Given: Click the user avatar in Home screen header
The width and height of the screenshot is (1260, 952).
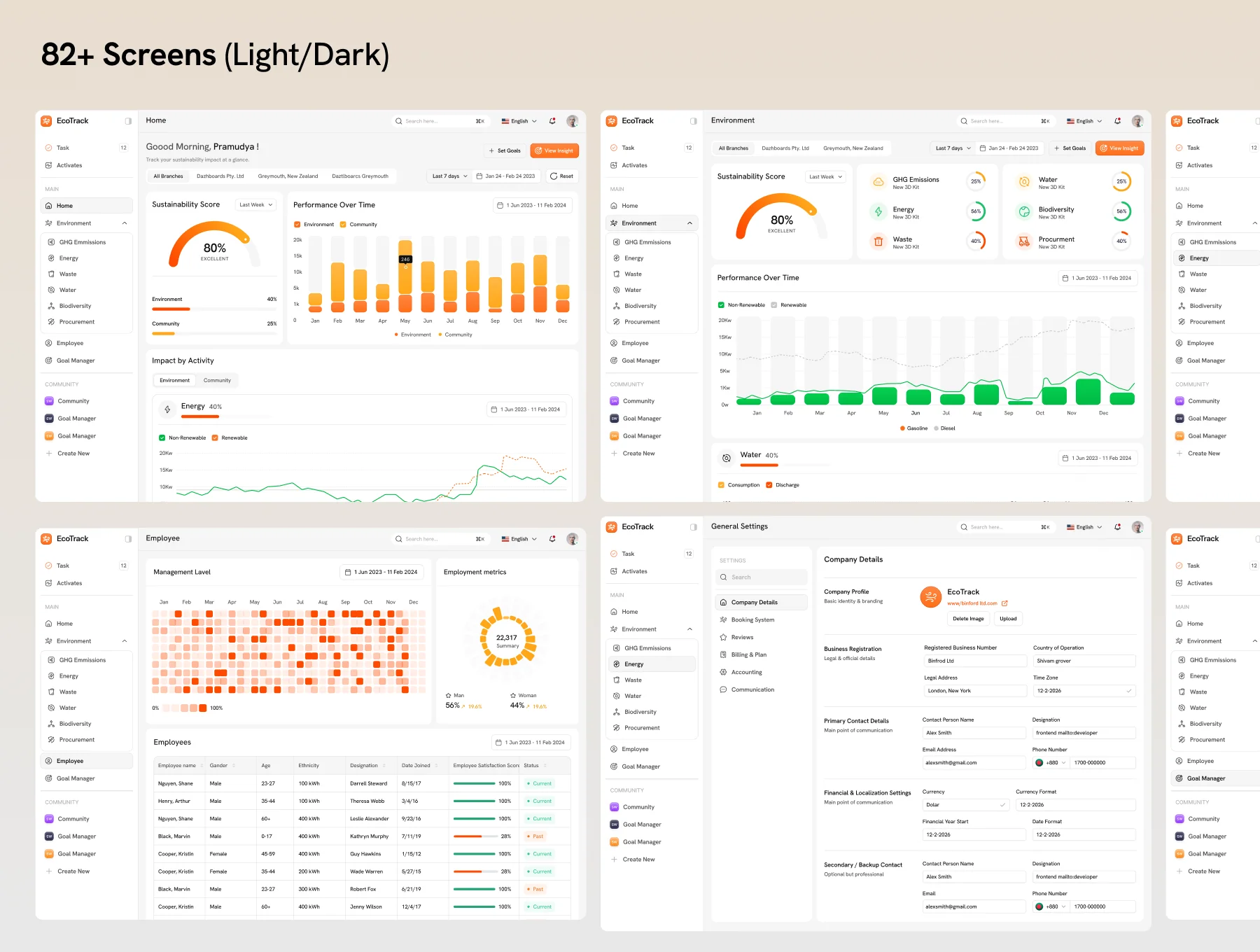Looking at the screenshot, I should [573, 121].
